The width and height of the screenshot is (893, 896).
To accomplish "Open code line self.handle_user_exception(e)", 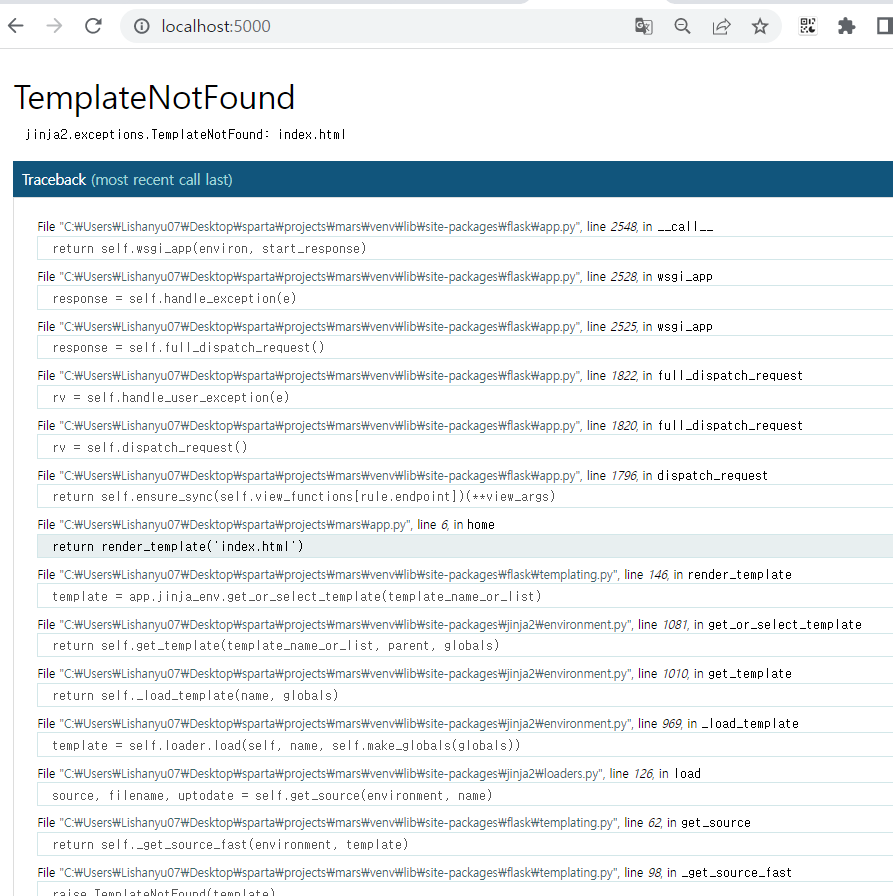I will click(x=465, y=397).
